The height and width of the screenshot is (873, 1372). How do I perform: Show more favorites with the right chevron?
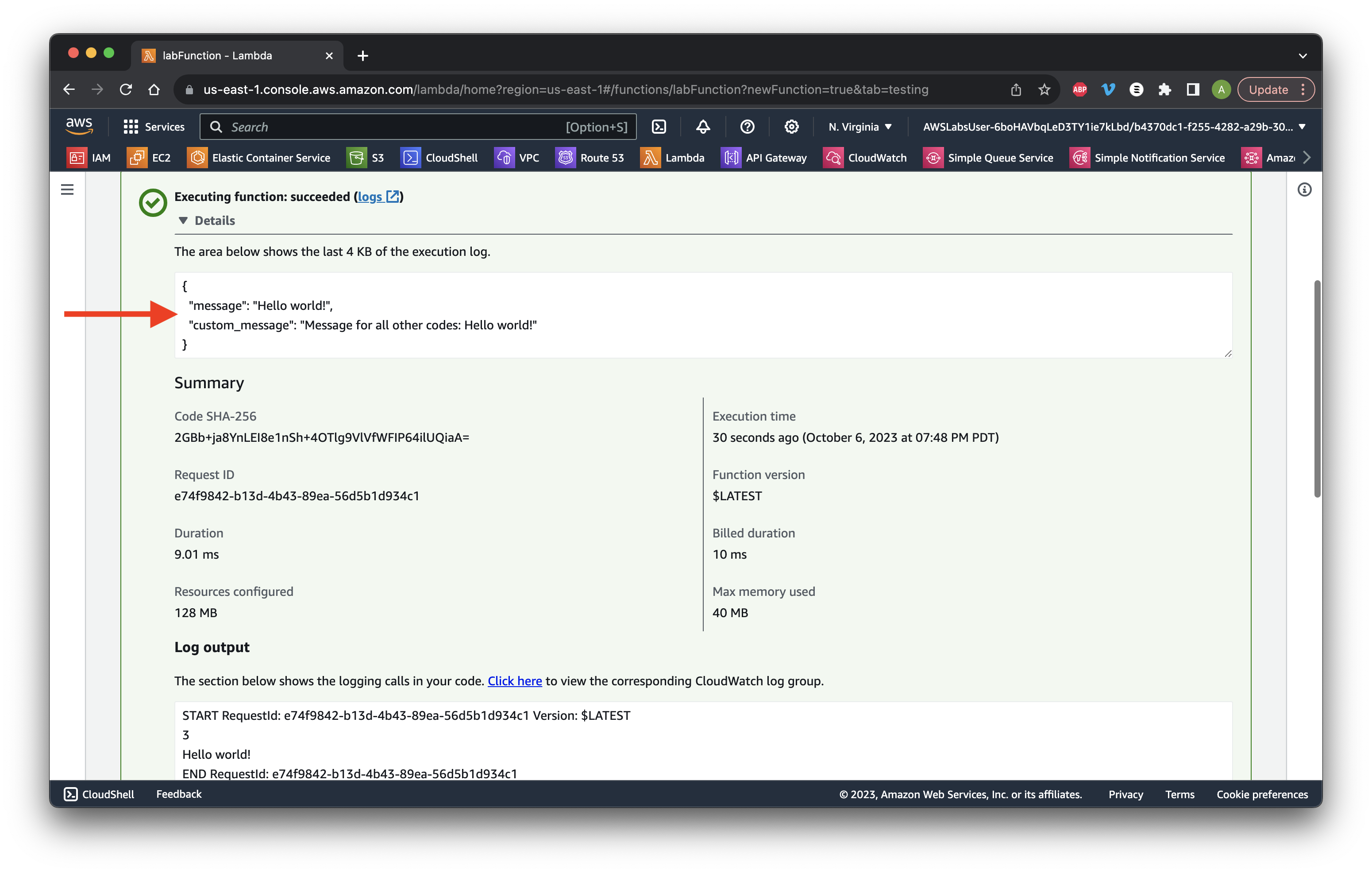[x=1307, y=158]
